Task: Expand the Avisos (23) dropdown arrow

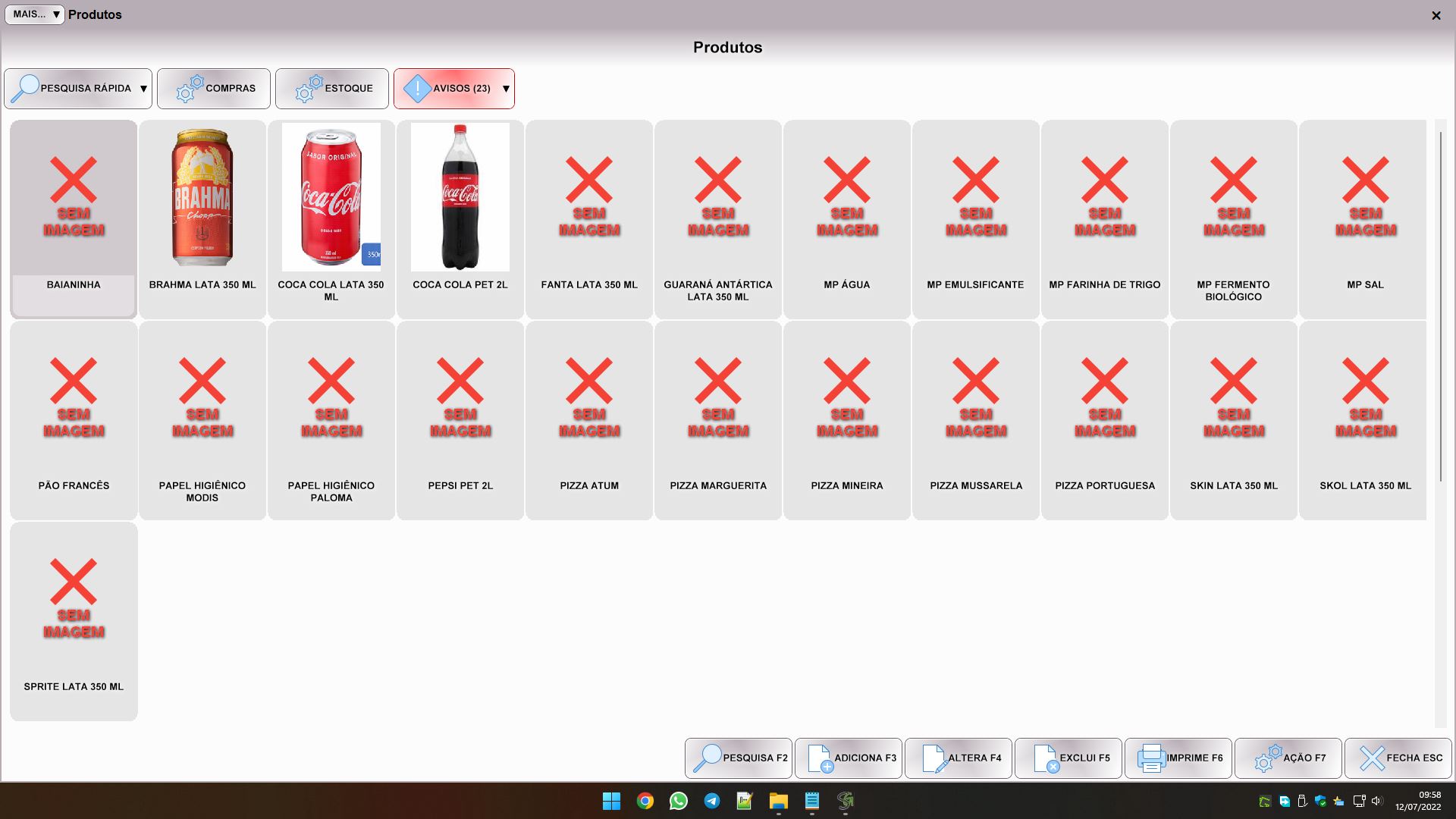Action: click(506, 89)
